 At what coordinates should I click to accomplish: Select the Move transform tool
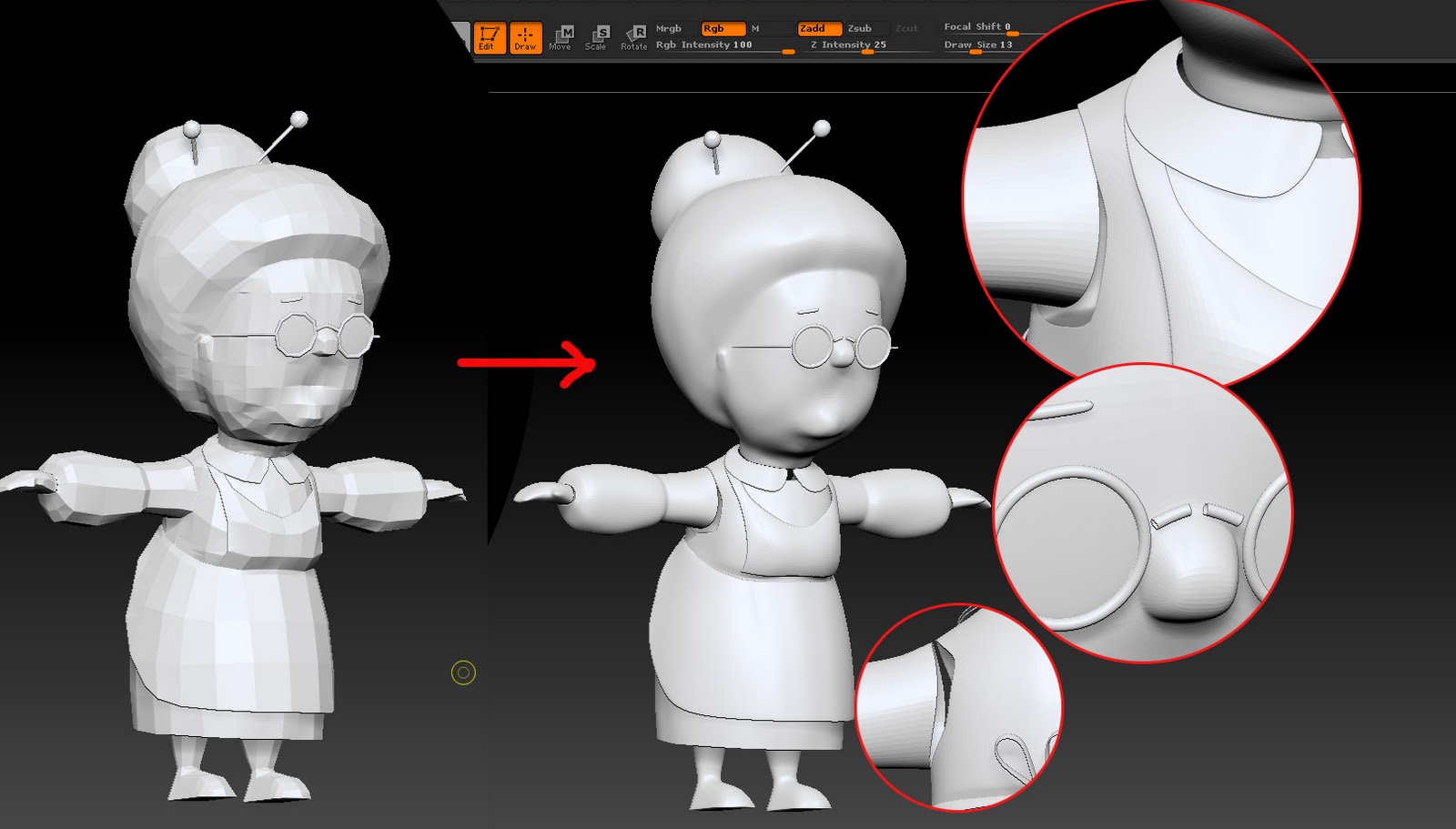point(561,37)
